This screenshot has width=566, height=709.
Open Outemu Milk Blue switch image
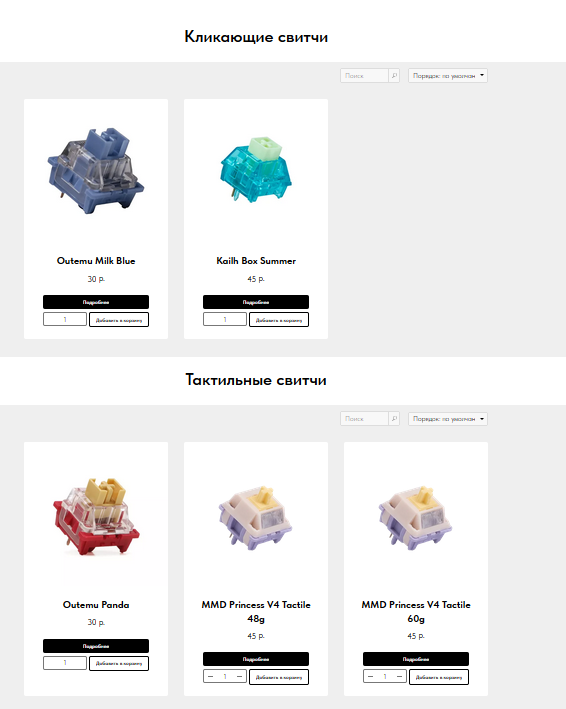pyautogui.click(x=96, y=171)
